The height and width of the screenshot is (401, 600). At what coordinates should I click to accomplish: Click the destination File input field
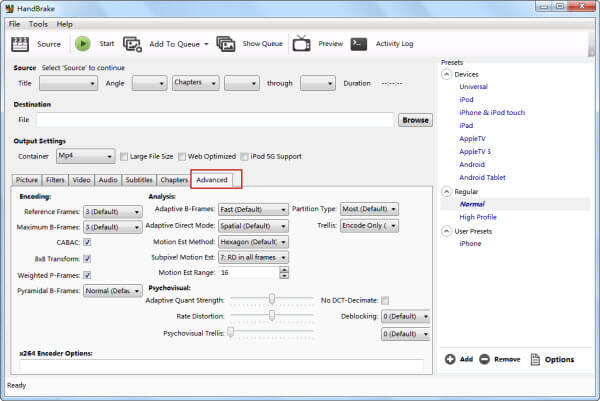[x=215, y=120]
